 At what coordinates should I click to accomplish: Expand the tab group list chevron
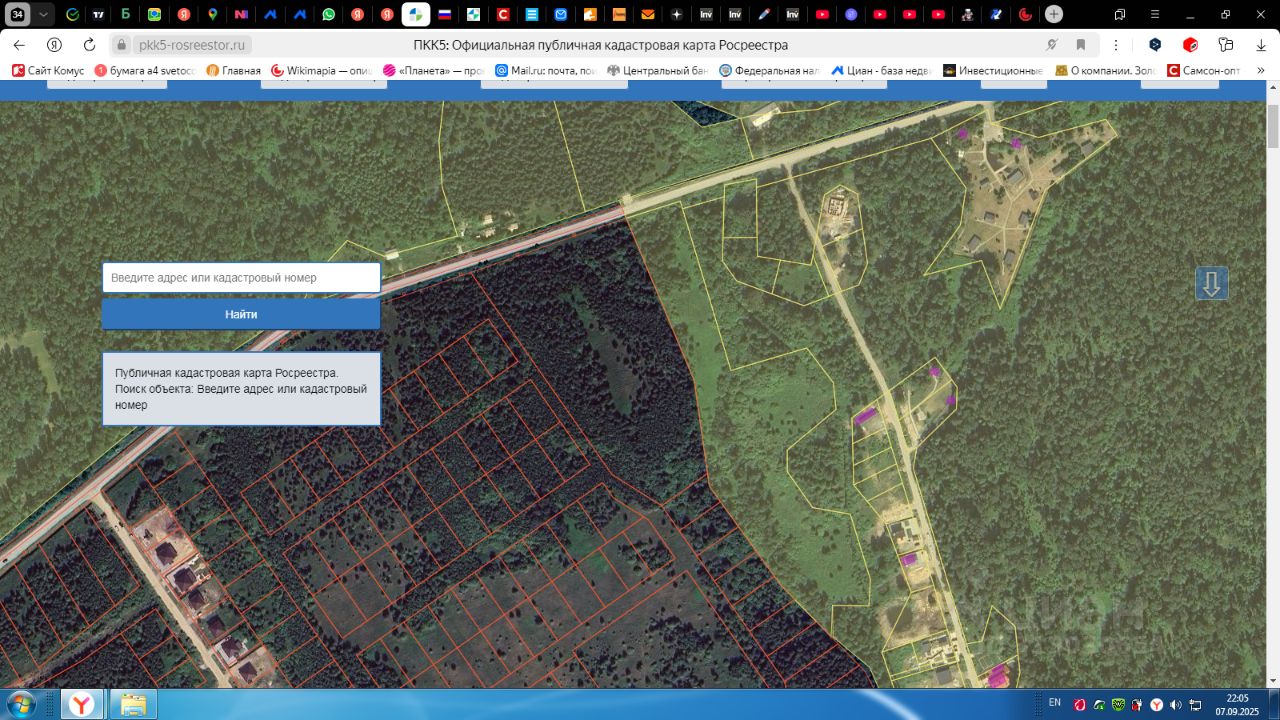pos(43,15)
